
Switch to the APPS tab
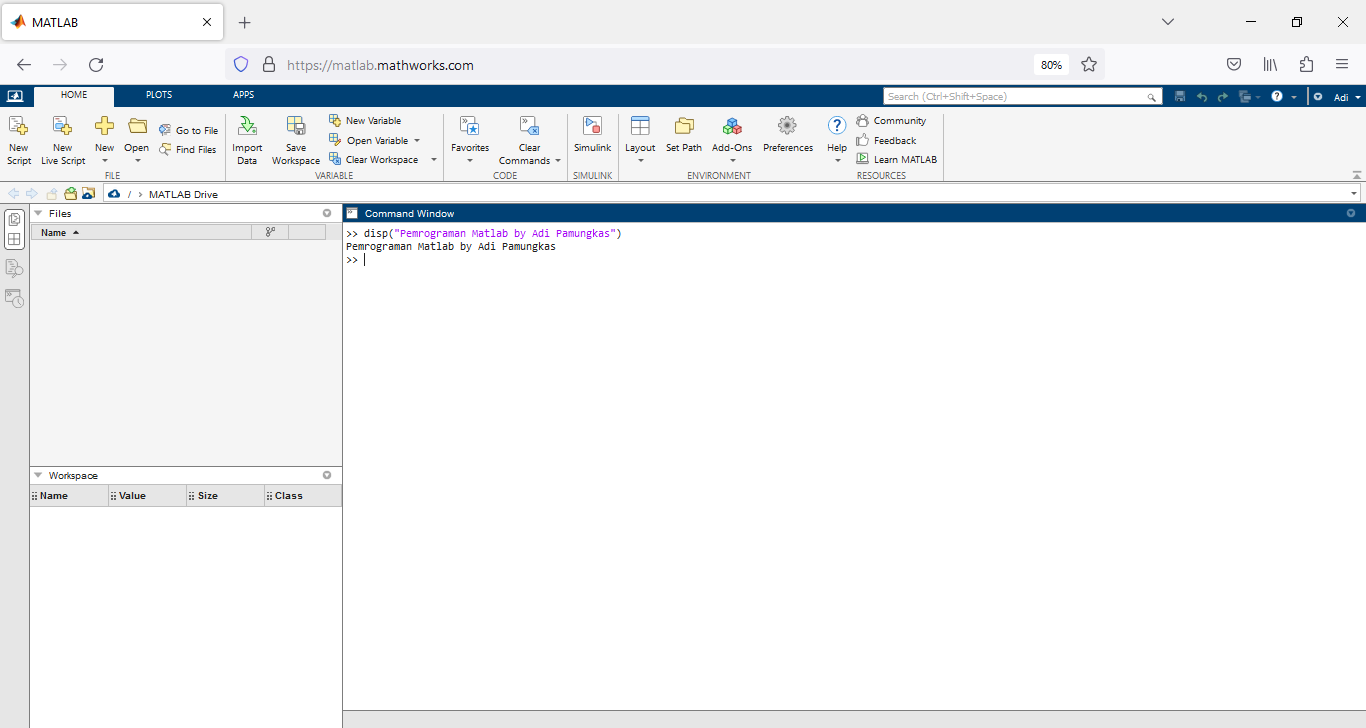click(x=243, y=95)
